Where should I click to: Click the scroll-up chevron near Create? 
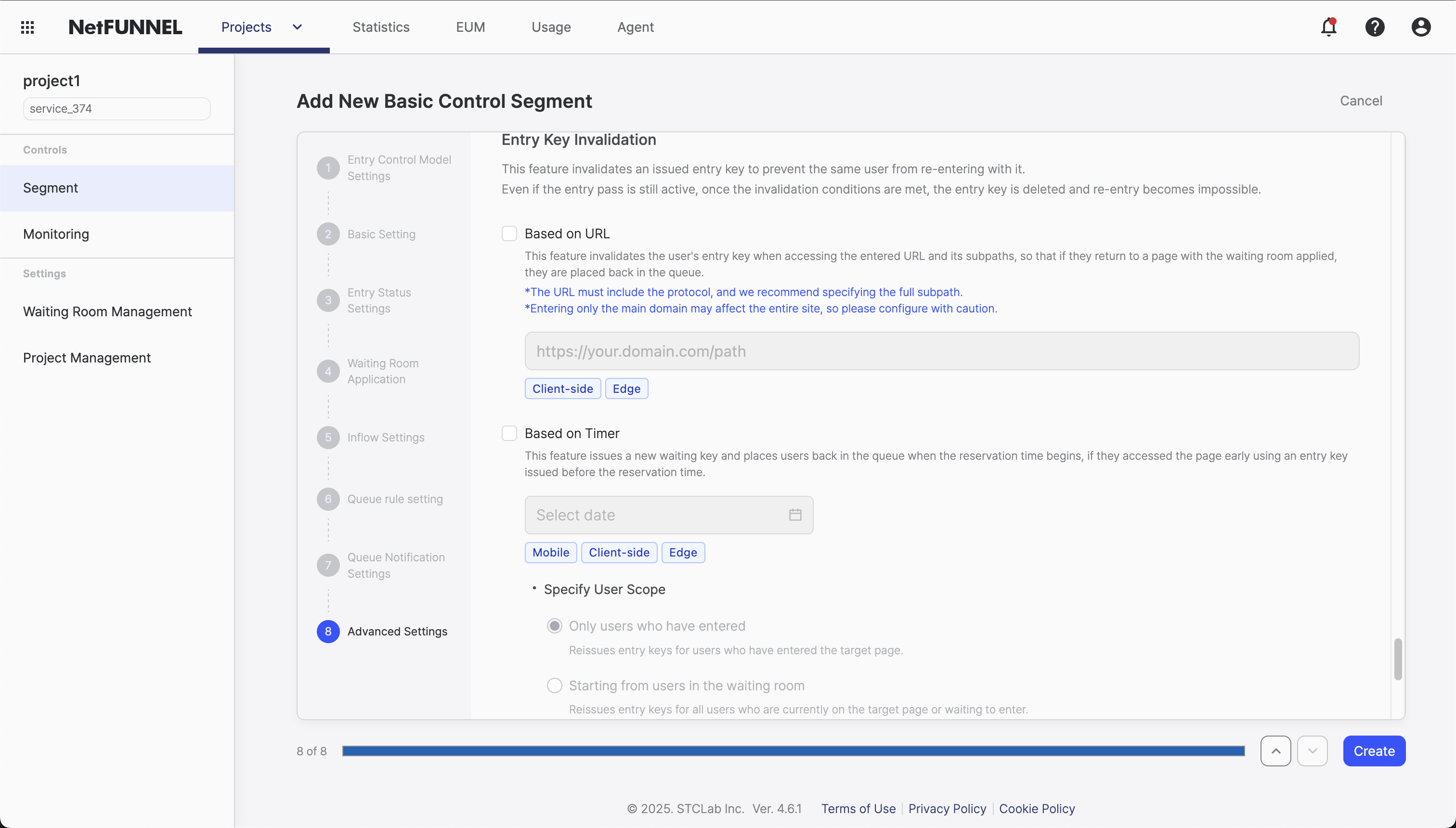click(x=1275, y=750)
